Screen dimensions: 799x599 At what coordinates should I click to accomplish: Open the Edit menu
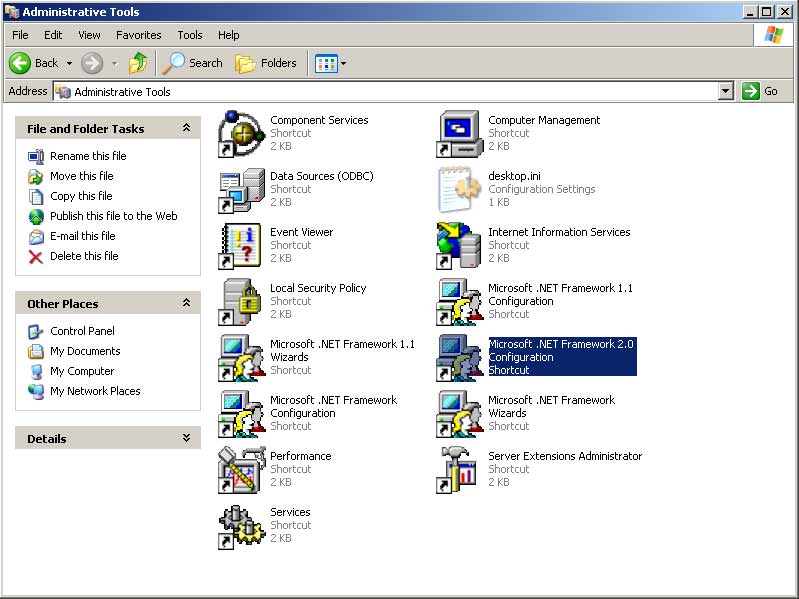53,35
